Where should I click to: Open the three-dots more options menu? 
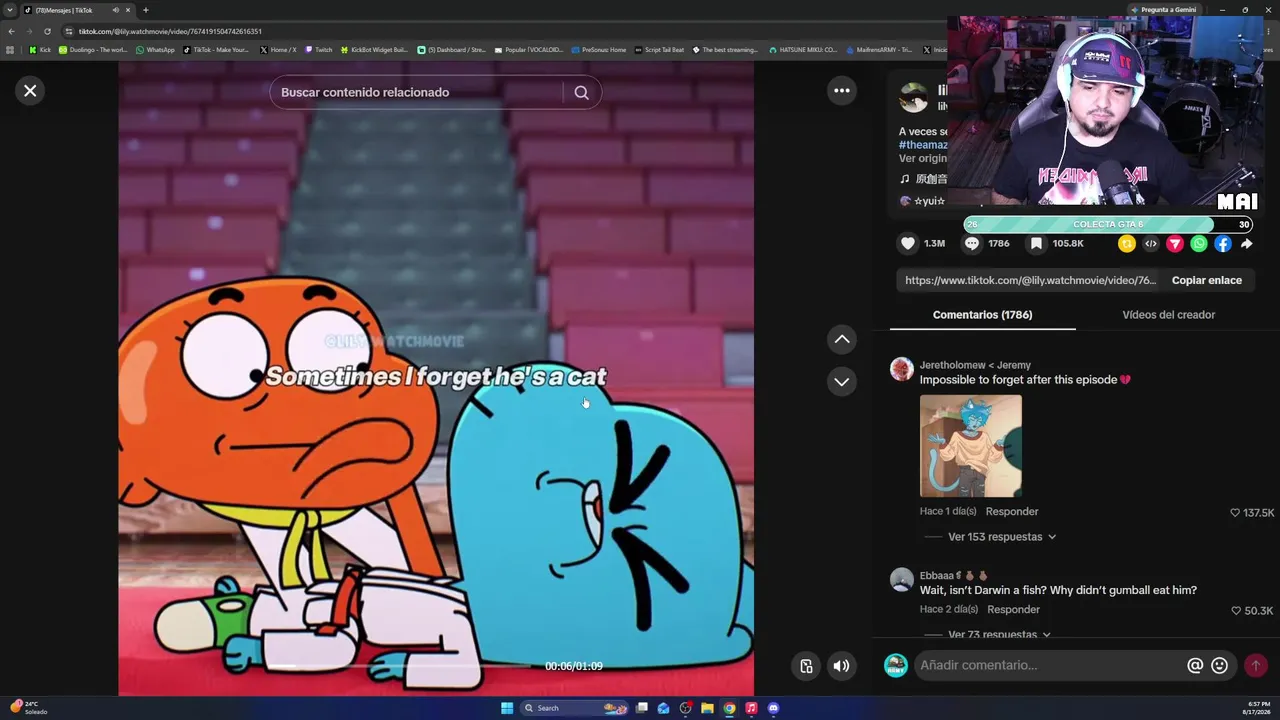[x=842, y=91]
